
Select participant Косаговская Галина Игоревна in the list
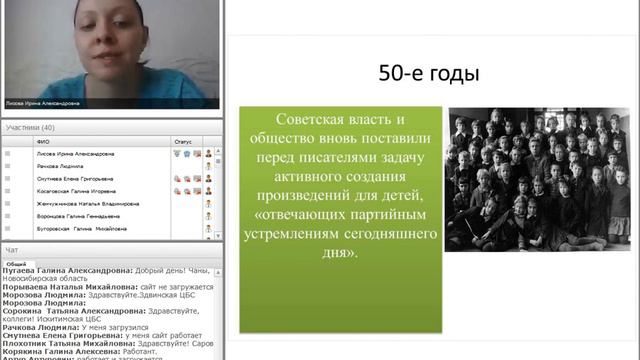[x=76, y=191]
